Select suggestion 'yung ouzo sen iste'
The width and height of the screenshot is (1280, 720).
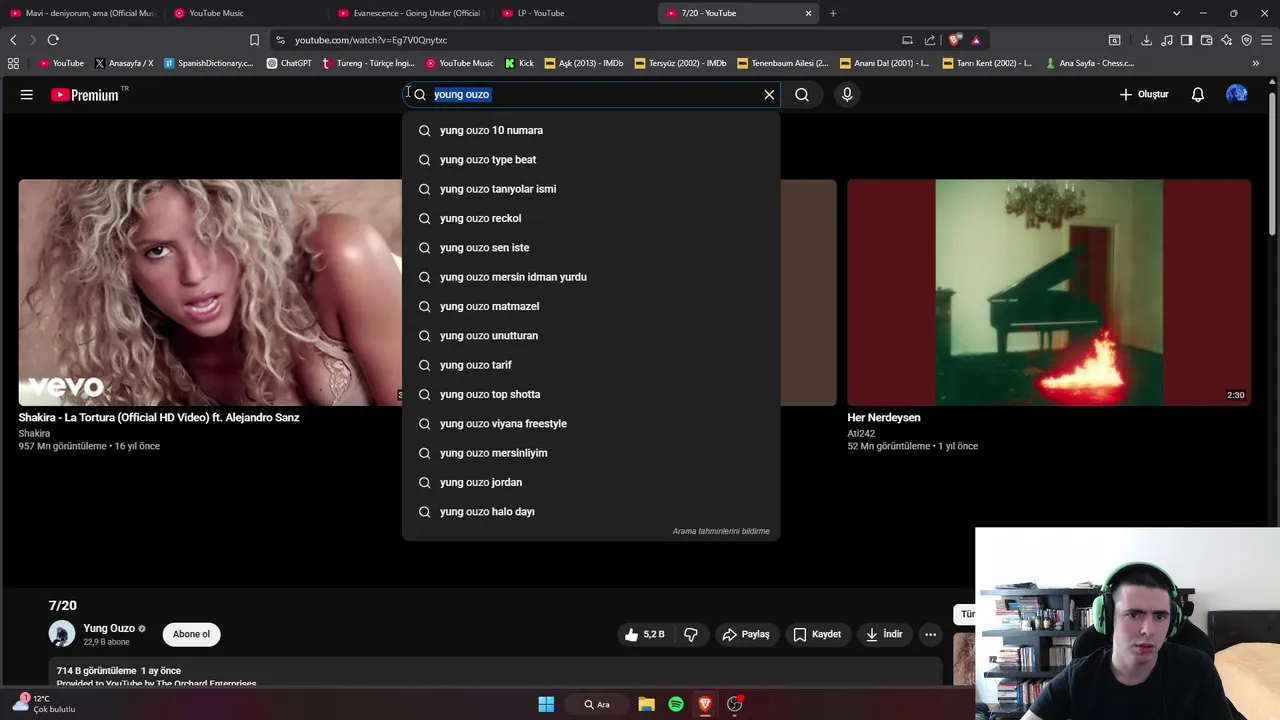tap(591, 248)
